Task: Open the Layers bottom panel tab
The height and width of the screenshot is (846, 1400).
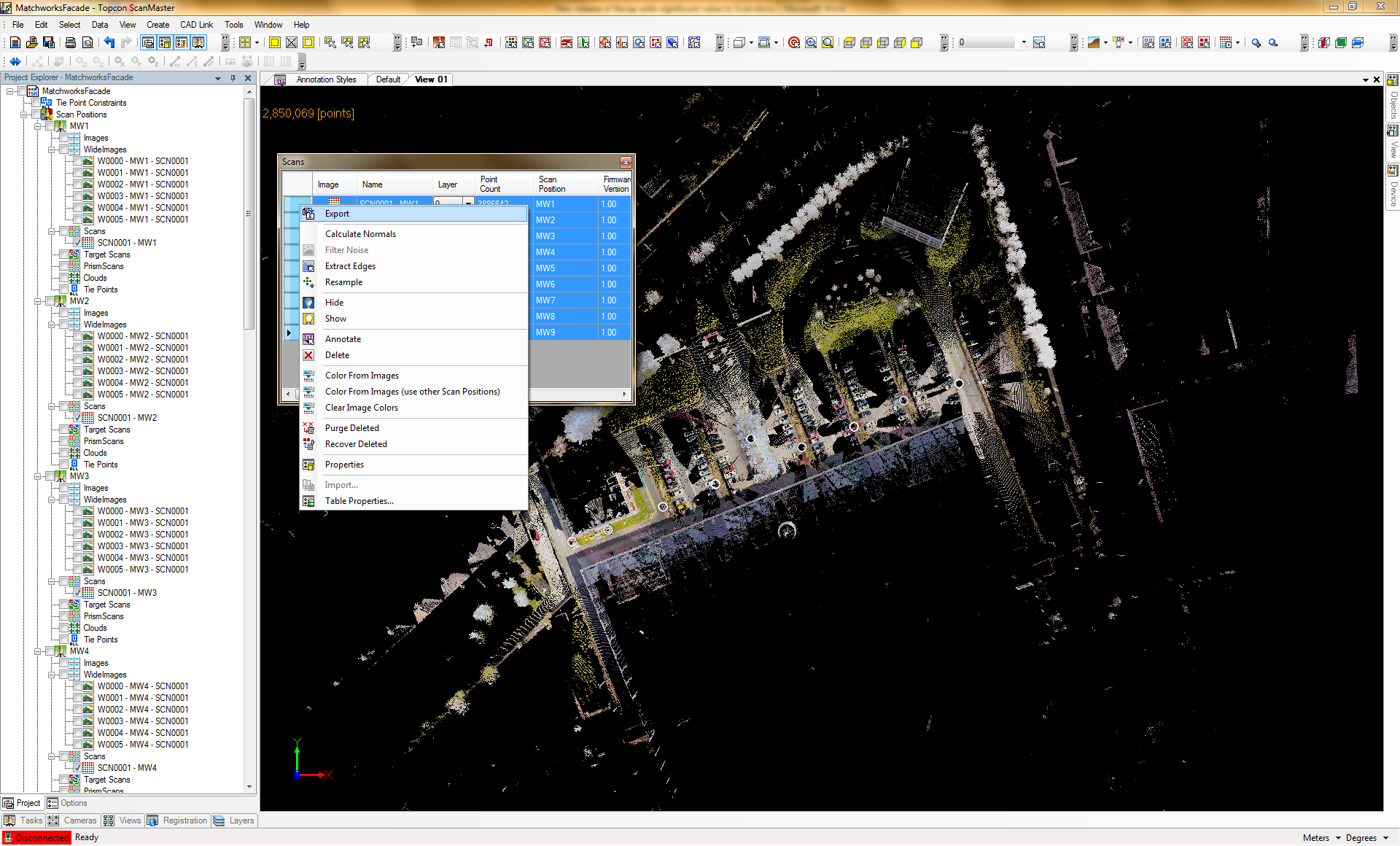Action: click(x=235, y=820)
